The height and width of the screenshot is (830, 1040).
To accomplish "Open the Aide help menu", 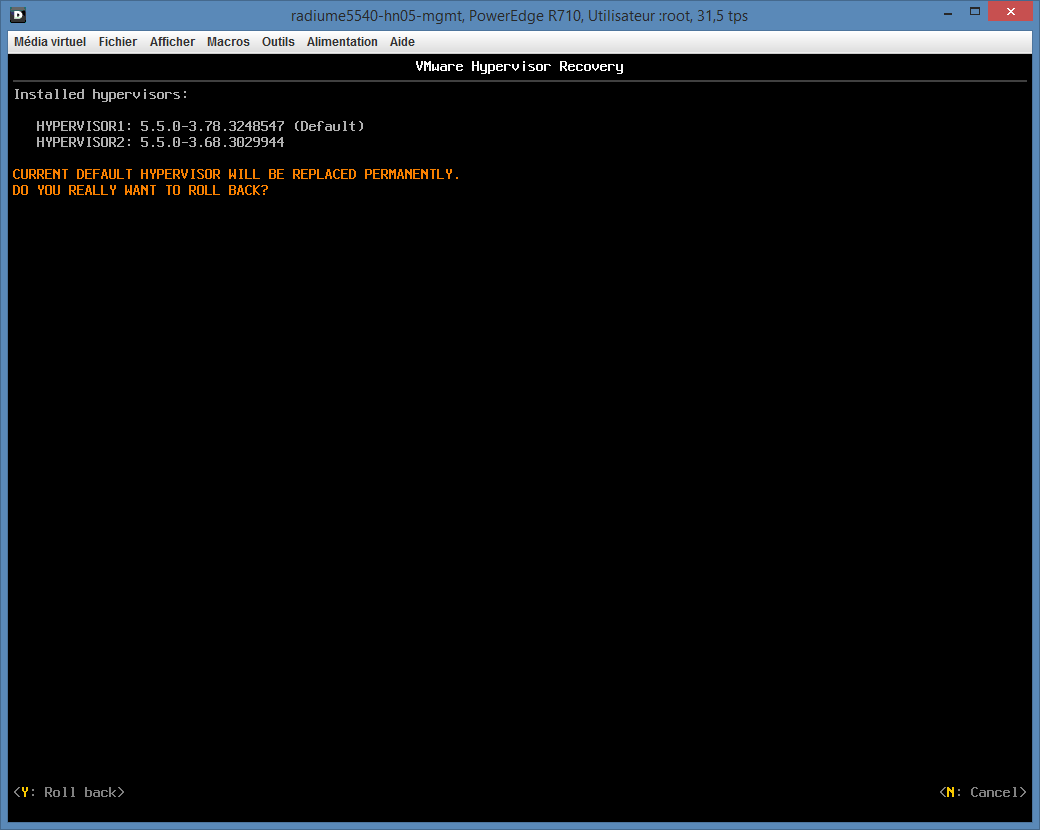I will 402,42.
